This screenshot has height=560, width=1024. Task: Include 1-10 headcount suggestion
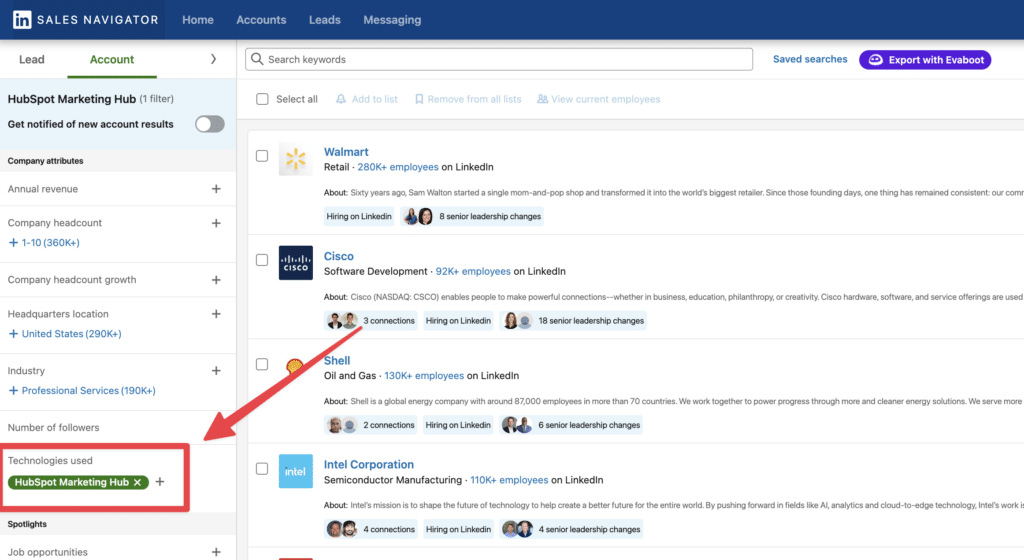pyautogui.click(x=44, y=243)
